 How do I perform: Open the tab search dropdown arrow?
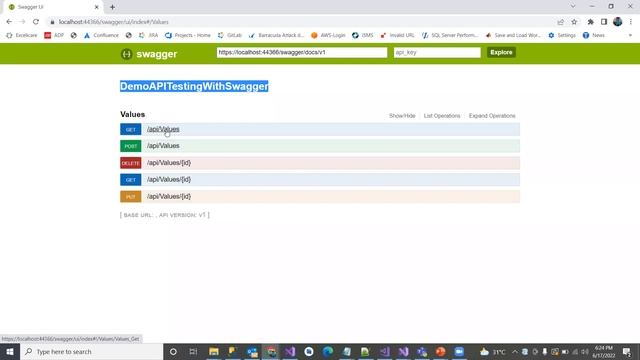573,7
